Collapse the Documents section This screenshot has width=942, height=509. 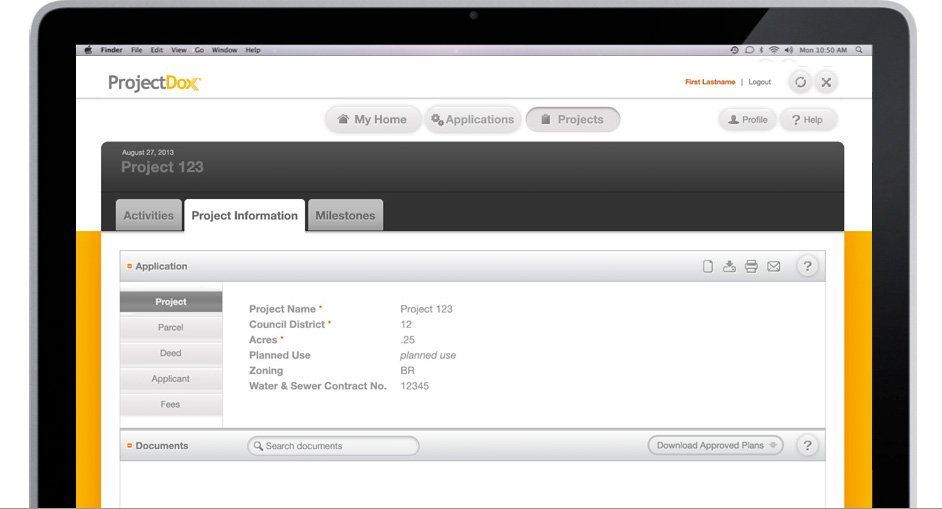coord(130,446)
